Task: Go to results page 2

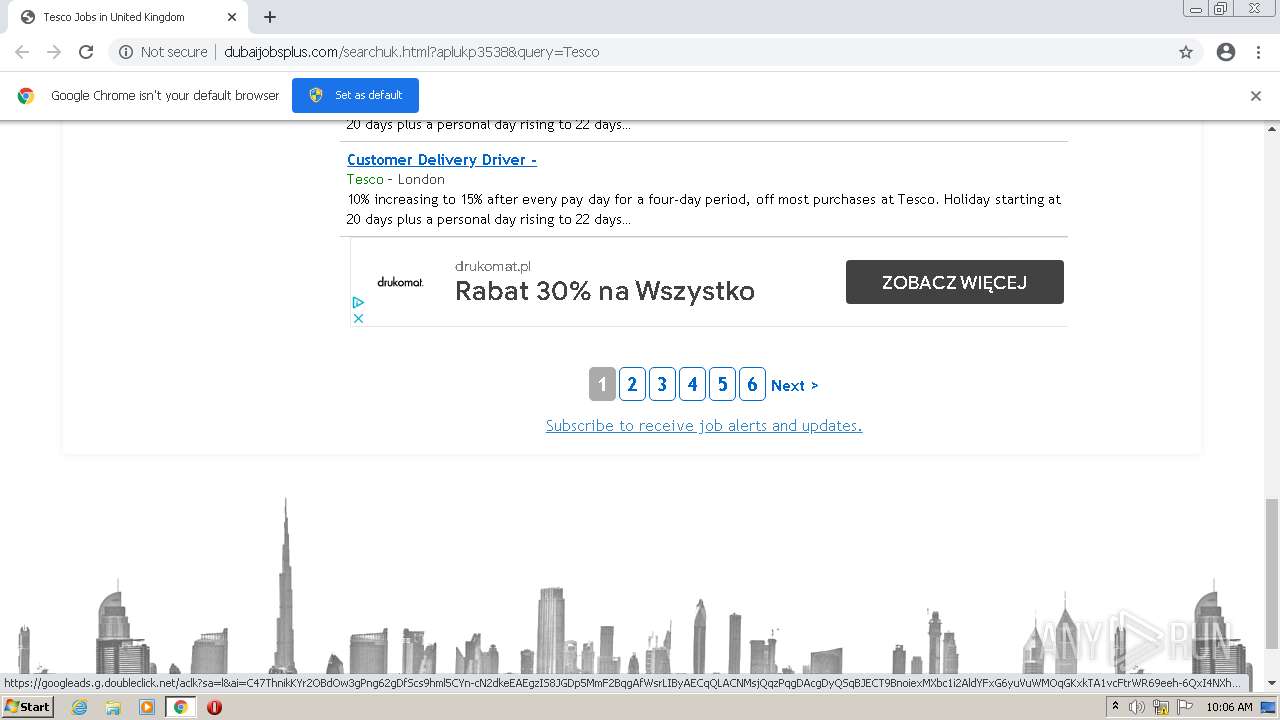Action: coord(632,385)
